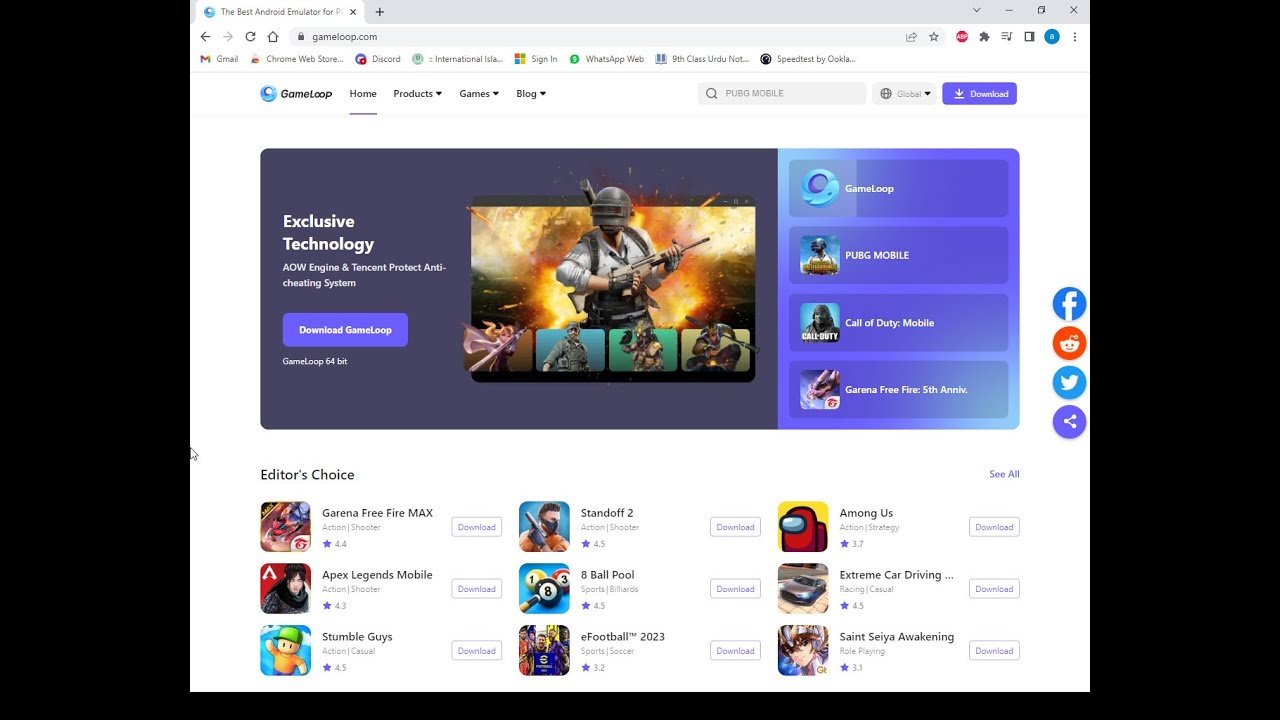
Task: Select PUBG MOBILE carousel tab
Action: pyautogui.click(x=898, y=255)
